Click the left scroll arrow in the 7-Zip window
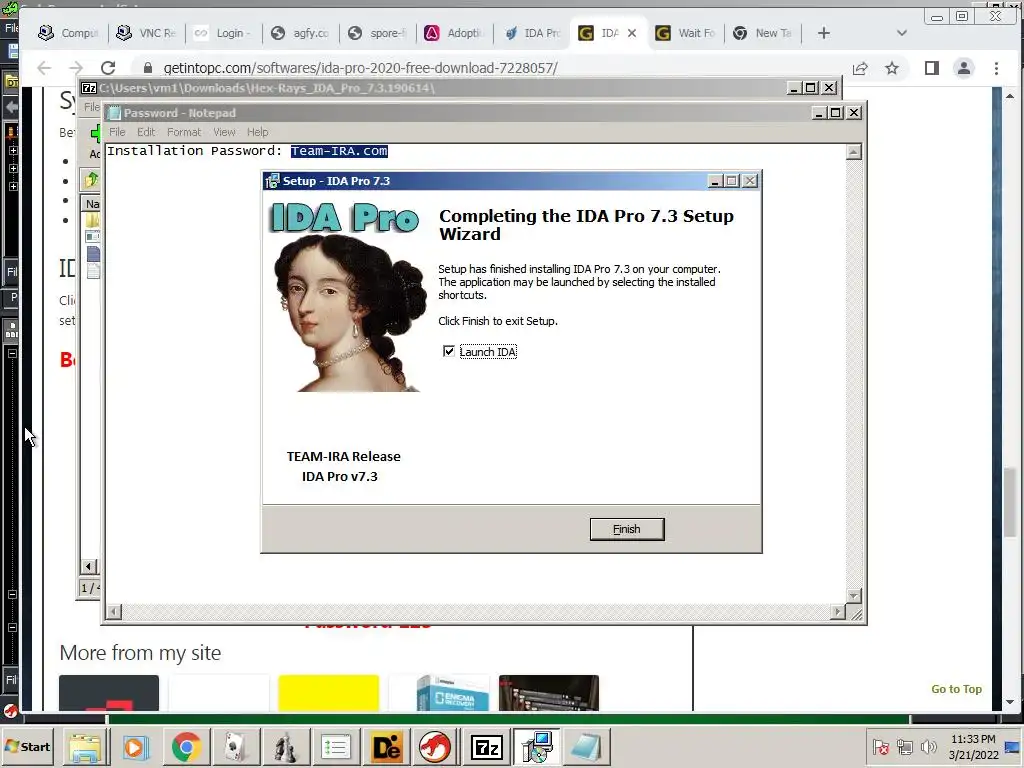This screenshot has height=768, width=1024. pos(88,566)
